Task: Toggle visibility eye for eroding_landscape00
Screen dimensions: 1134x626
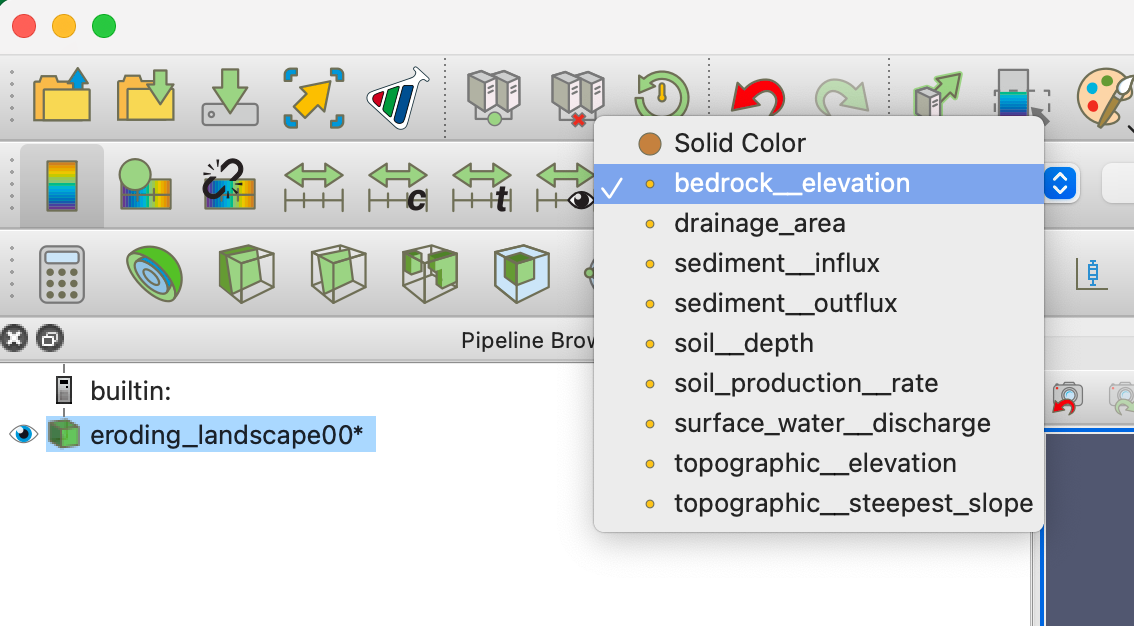Action: pos(23,434)
